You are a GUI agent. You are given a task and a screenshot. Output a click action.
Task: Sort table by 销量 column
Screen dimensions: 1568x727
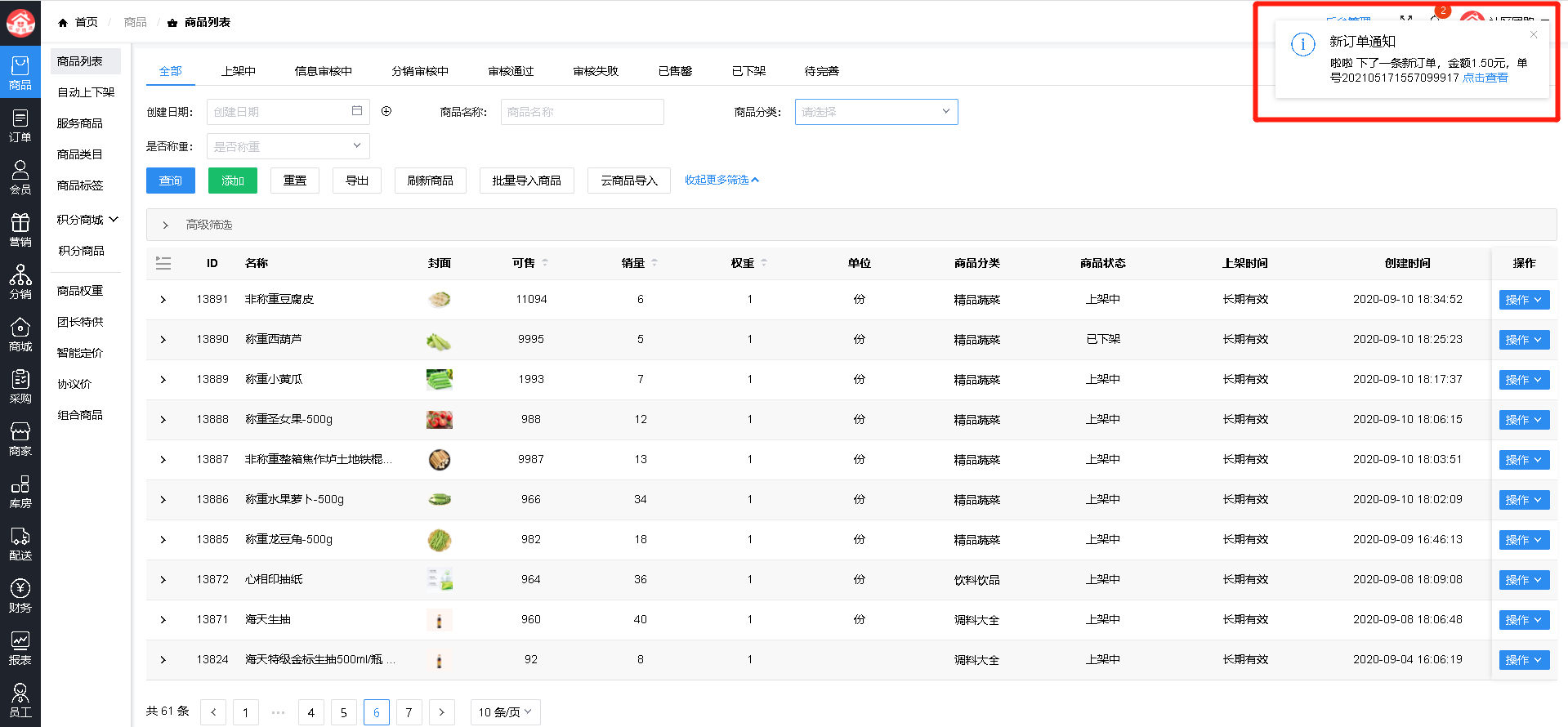(x=654, y=263)
